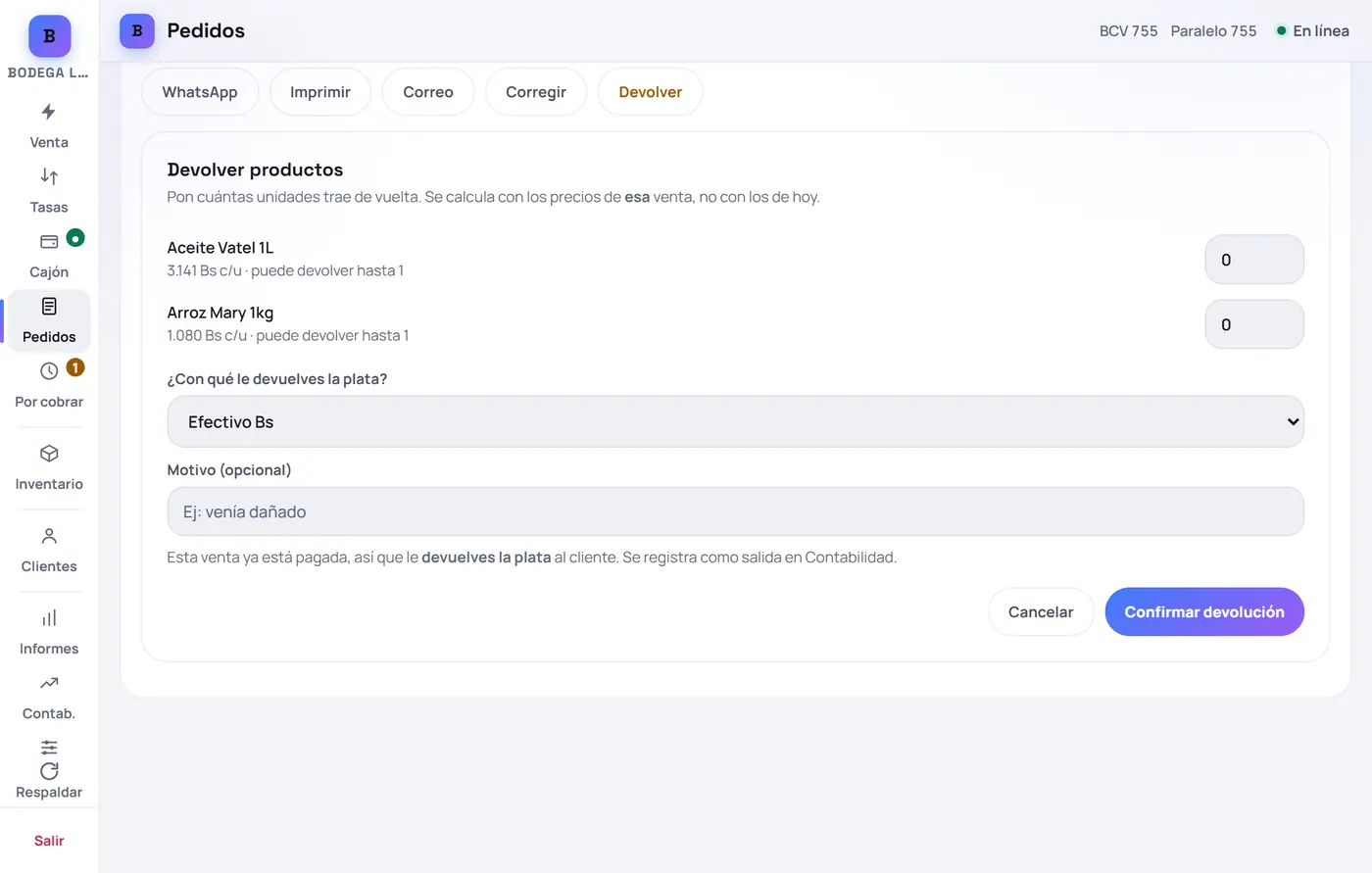Click the BODEGA L... store name
Image resolution: width=1372 pixels, height=873 pixels.
point(48,73)
